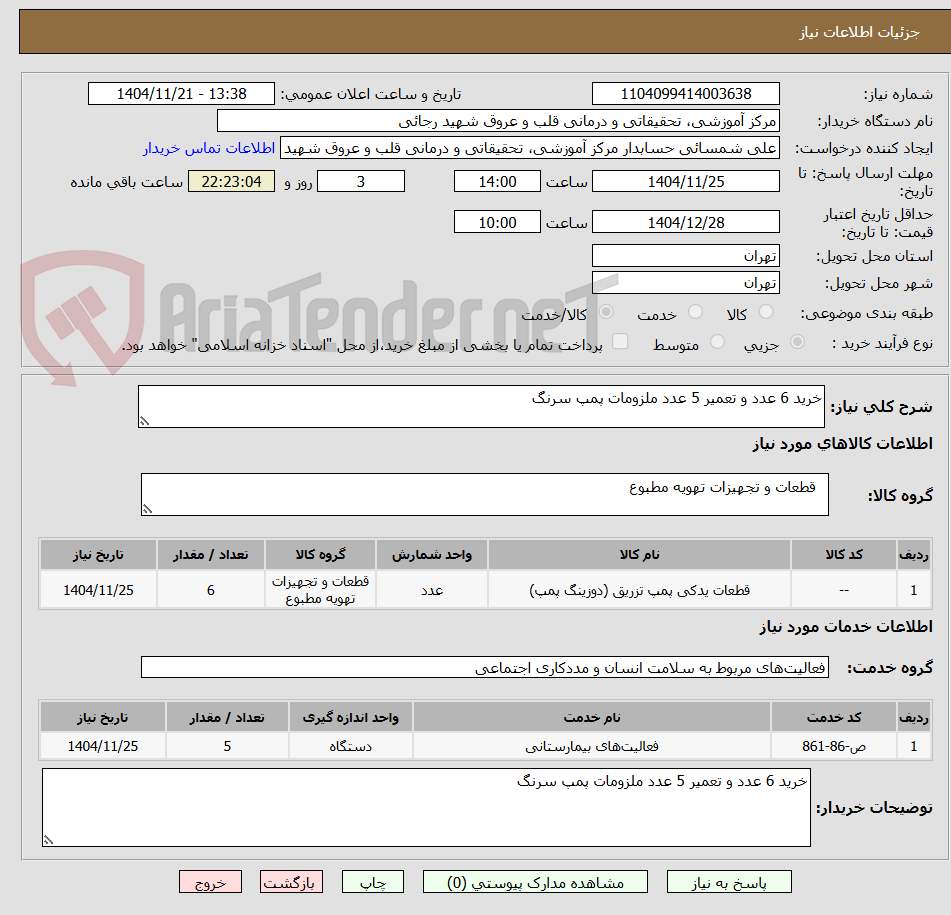
Task: Select the کالا radio button
Action: (766, 312)
